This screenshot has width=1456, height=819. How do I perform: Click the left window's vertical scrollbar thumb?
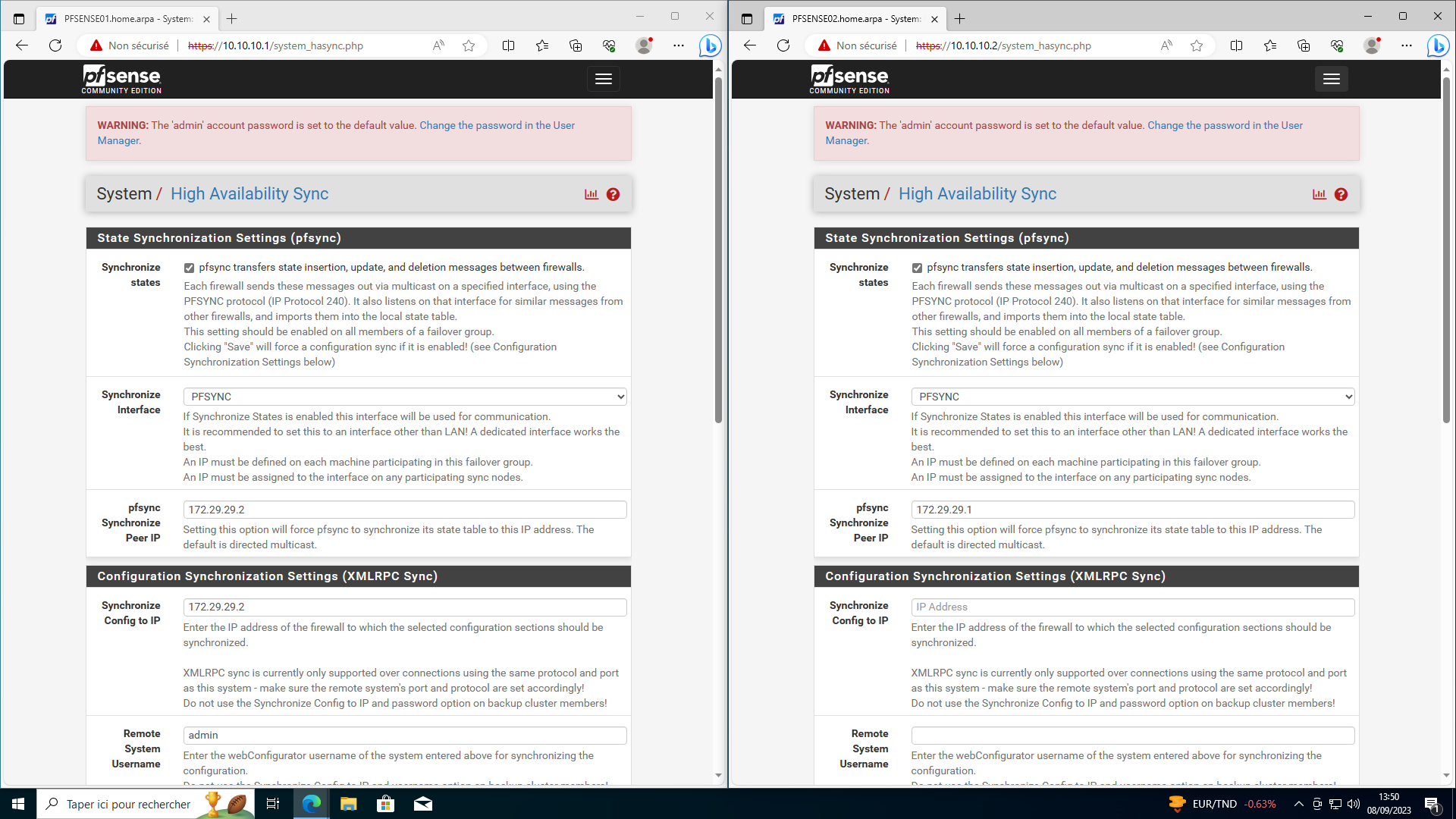pos(718,250)
